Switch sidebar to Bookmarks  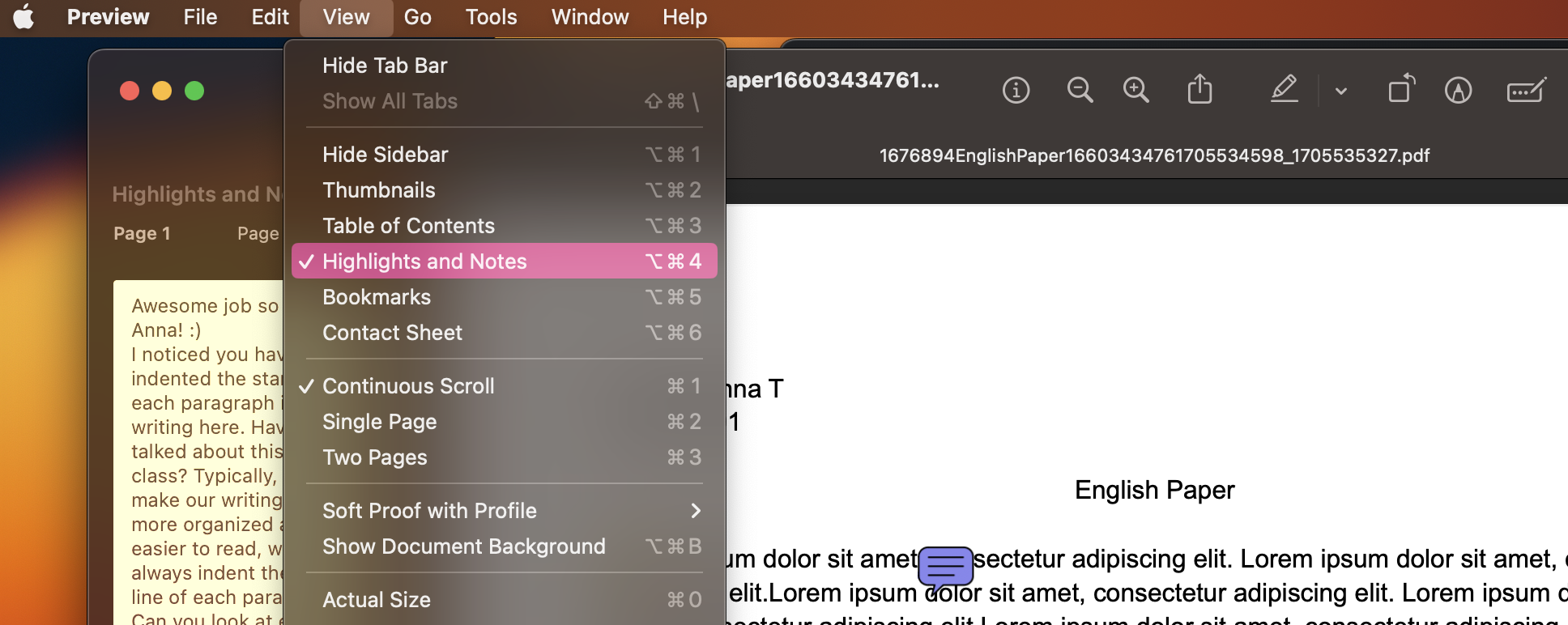(504, 297)
